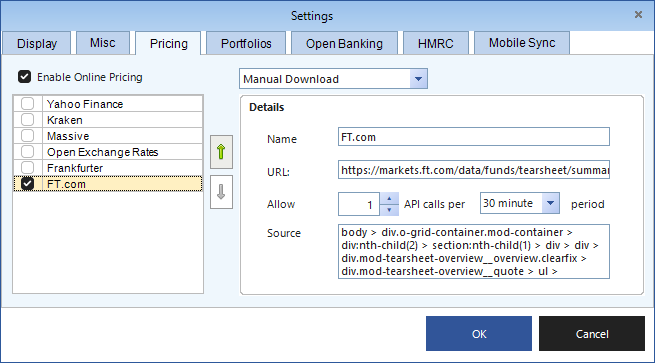Click the URL input field
The width and height of the screenshot is (655, 363).
point(474,170)
